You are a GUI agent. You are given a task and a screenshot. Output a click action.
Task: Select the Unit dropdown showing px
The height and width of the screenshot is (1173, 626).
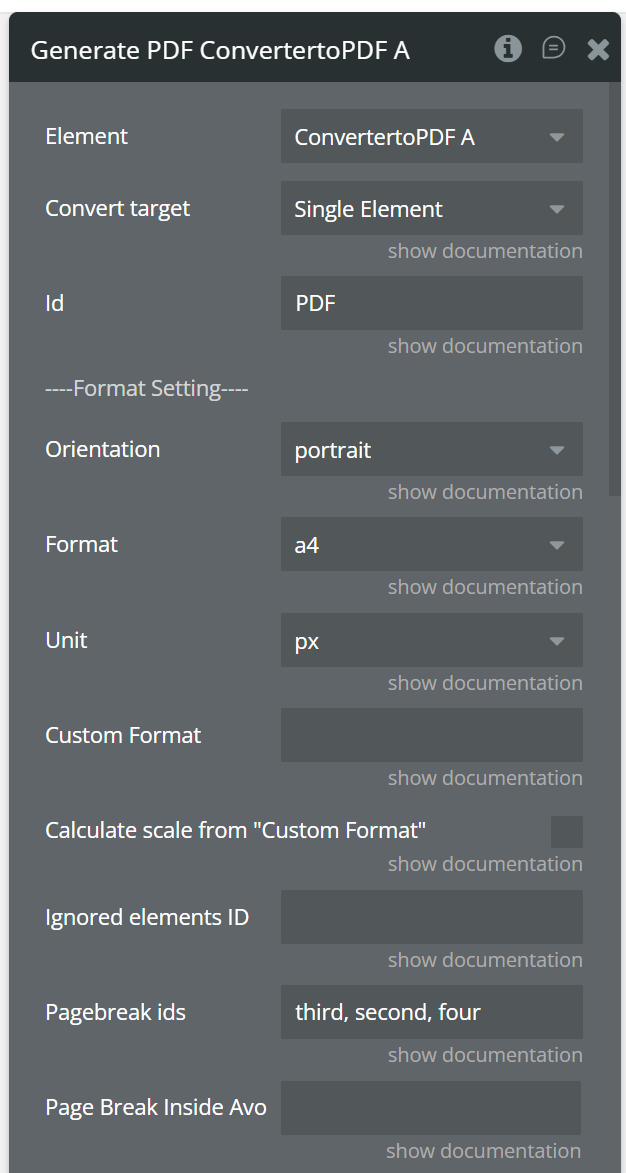431,641
